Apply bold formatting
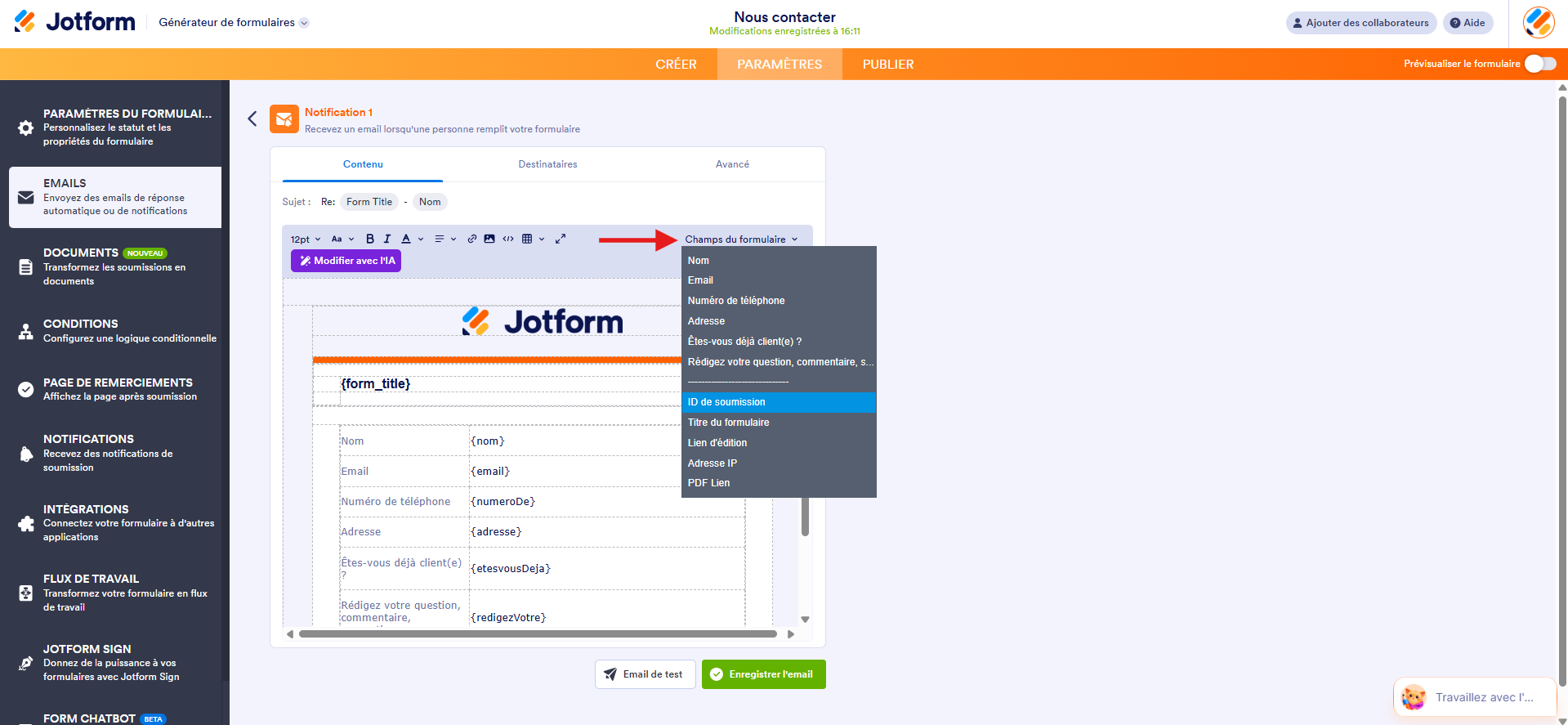The width and height of the screenshot is (1568, 725). pyautogui.click(x=369, y=239)
